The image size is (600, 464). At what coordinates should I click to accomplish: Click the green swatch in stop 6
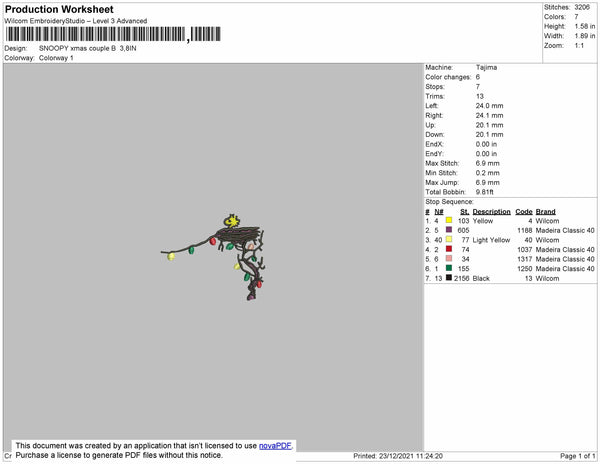point(449,268)
